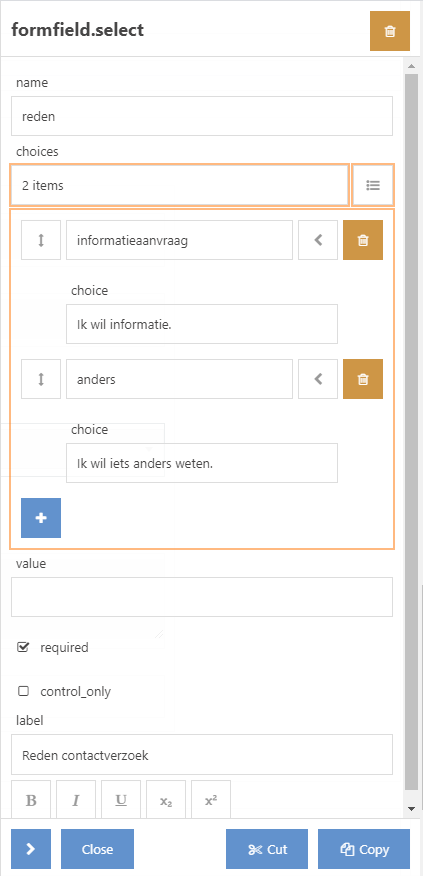Apply bold formatting to label
The image size is (423, 876).
point(31,800)
